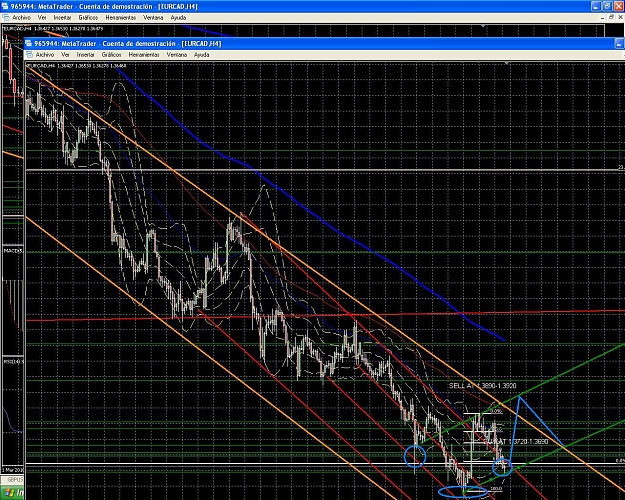Click the MetaTrader app icon in inner title bar
Image resolution: width=625 pixels, height=500 pixels.
point(28,43)
